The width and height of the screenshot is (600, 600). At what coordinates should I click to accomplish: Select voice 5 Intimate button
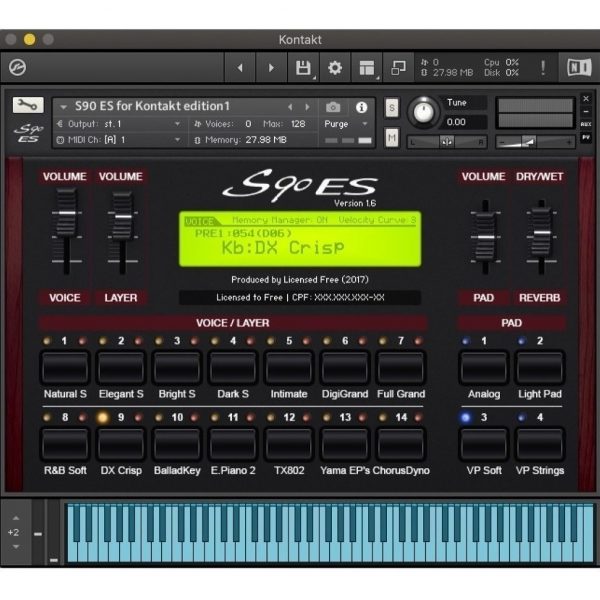click(289, 368)
